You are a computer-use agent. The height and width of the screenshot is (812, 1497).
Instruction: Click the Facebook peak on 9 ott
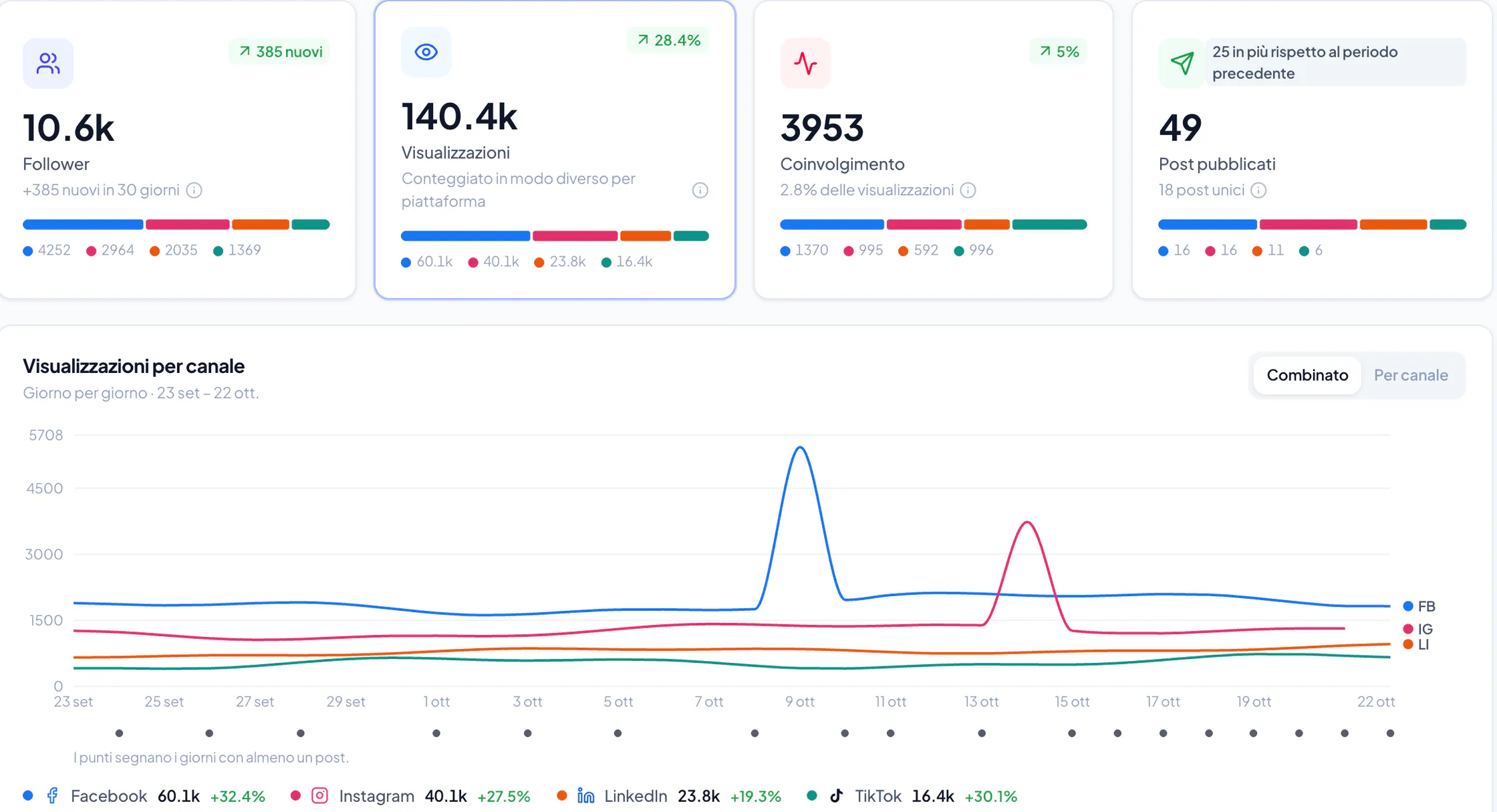pyautogui.click(x=800, y=447)
